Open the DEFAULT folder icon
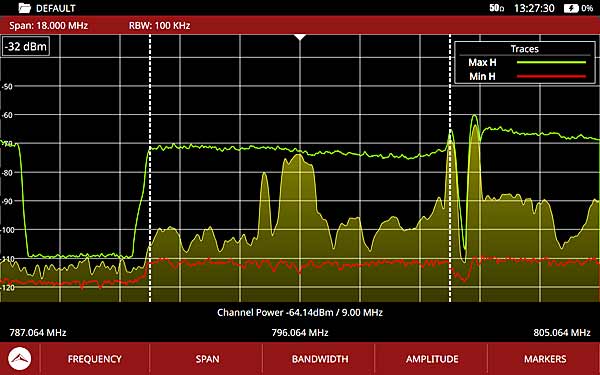Image resolution: width=600 pixels, height=375 pixels. (25, 8)
